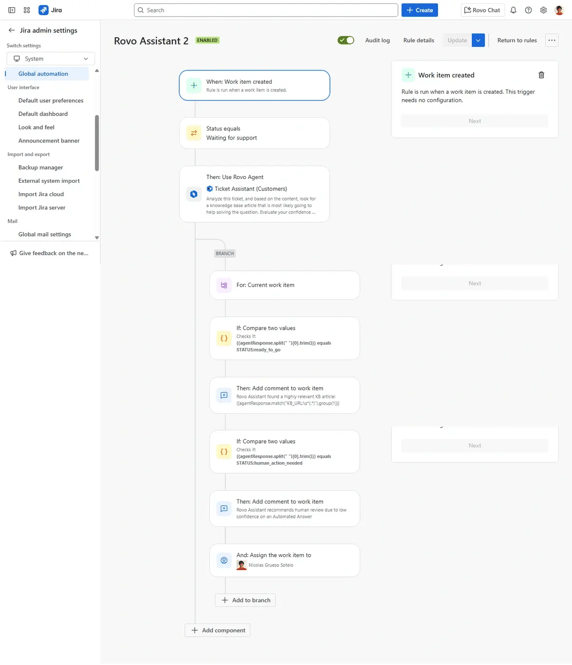The image size is (572, 665).
Task: Open the more options ellipsis menu
Action: pos(552,40)
